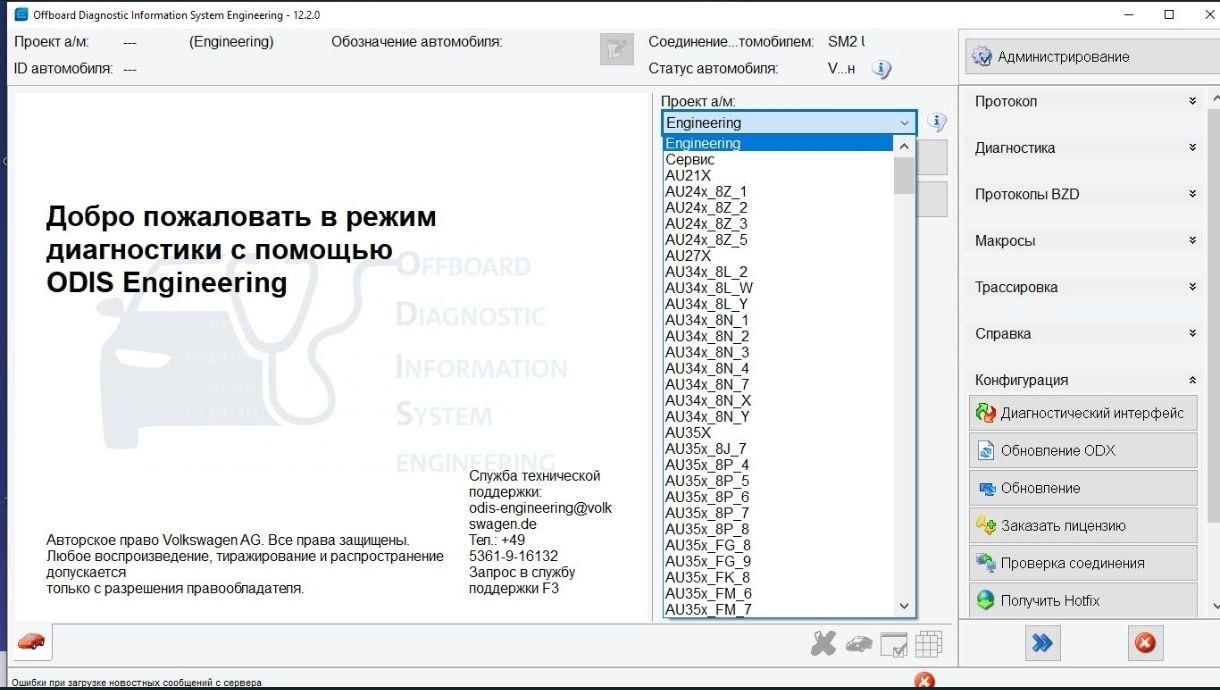Screen dimensions: 1220x690
Task: Click the gray car icon in bottom toolbar
Action: pos(858,644)
